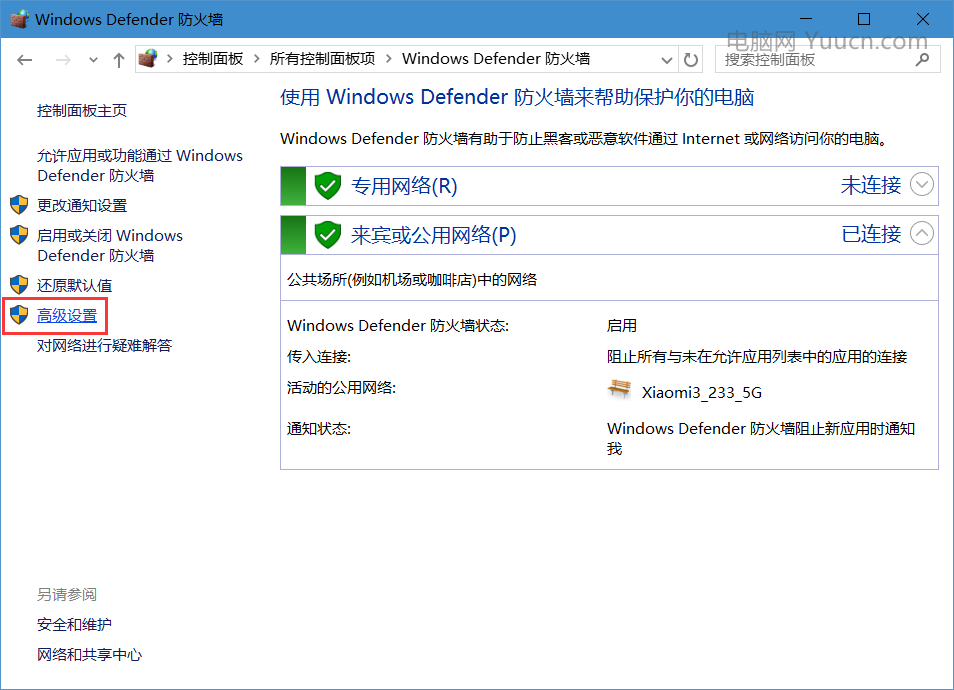Click the title bar firewall app icon
The image size is (954, 690).
[19, 19]
